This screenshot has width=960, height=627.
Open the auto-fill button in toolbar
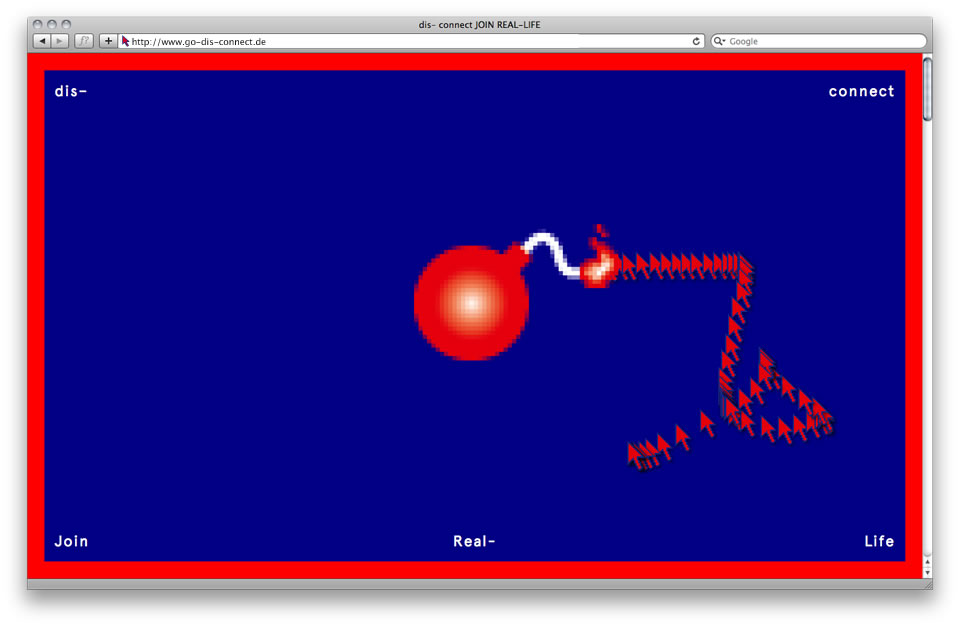(x=84, y=41)
